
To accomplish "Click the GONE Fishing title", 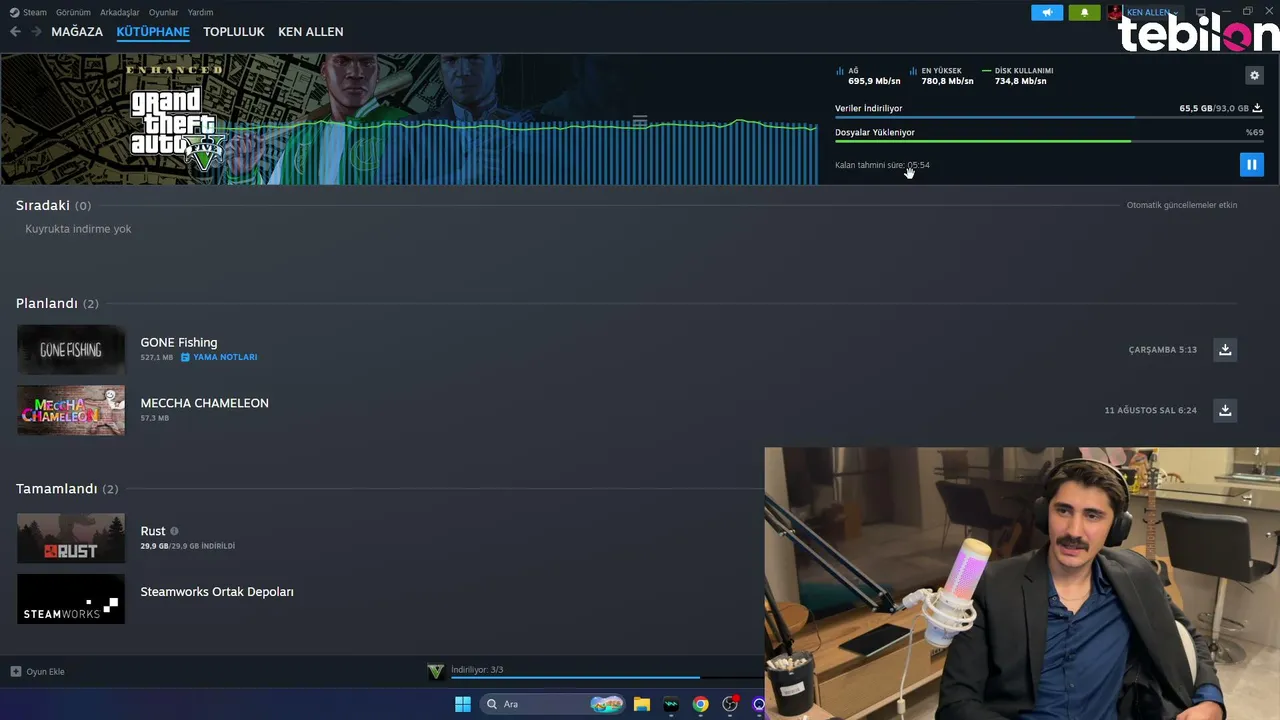I will tap(179, 342).
